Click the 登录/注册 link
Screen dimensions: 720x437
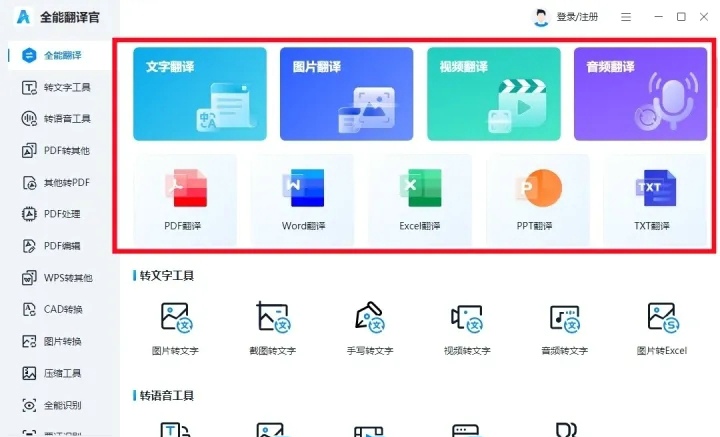pos(577,17)
